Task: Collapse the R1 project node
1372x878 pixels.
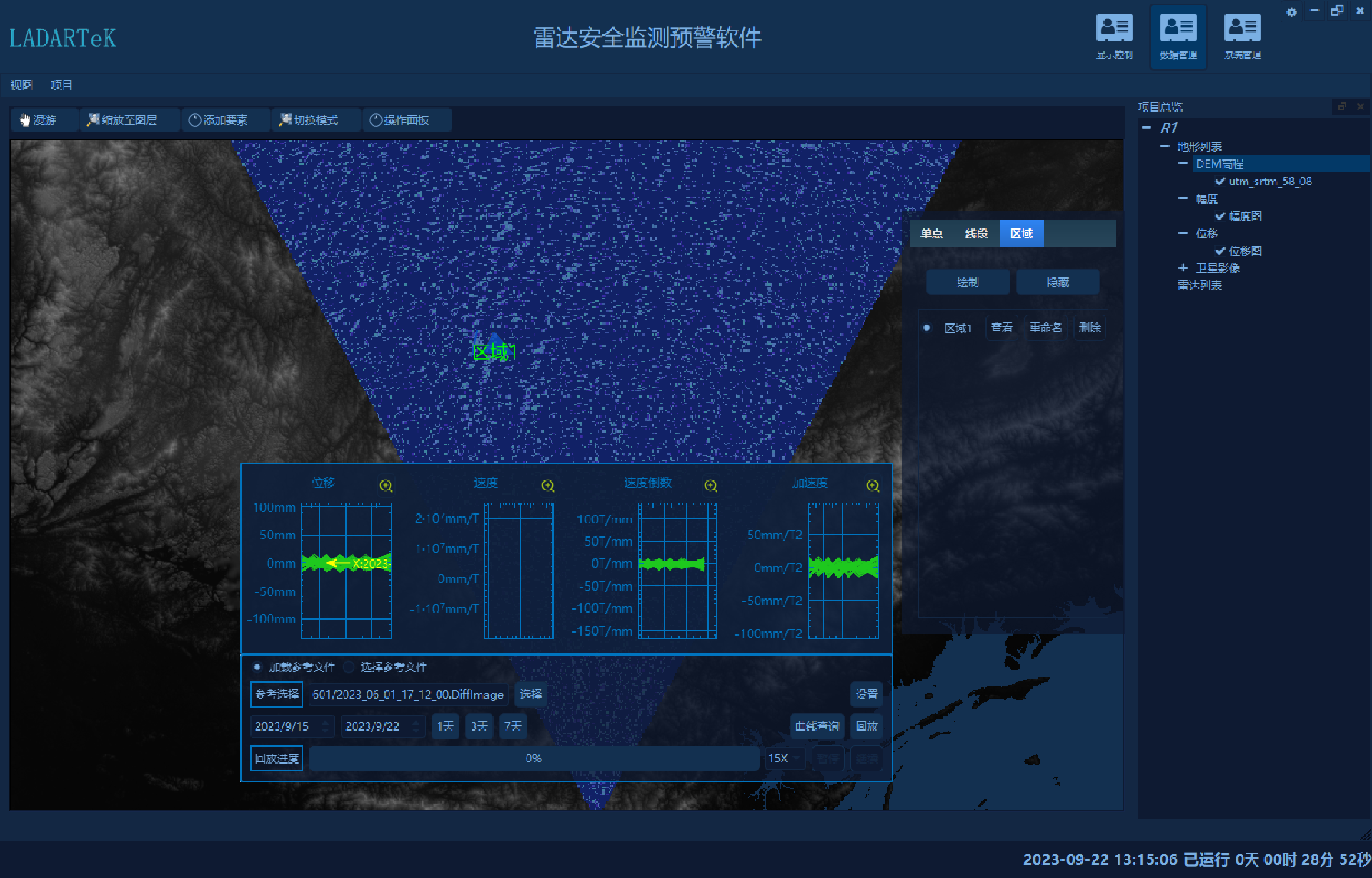Action: click(1147, 128)
